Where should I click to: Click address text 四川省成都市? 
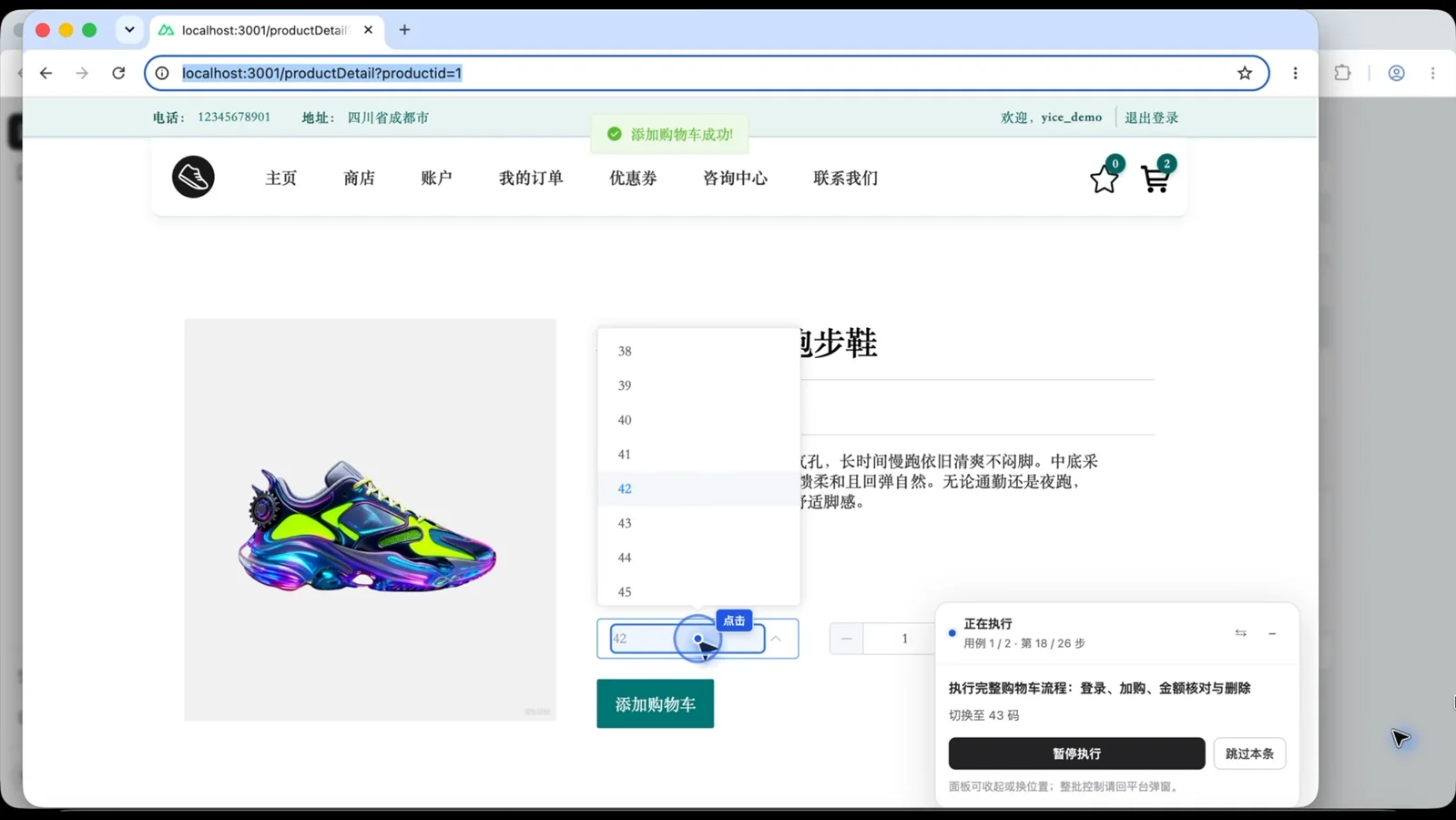point(388,118)
